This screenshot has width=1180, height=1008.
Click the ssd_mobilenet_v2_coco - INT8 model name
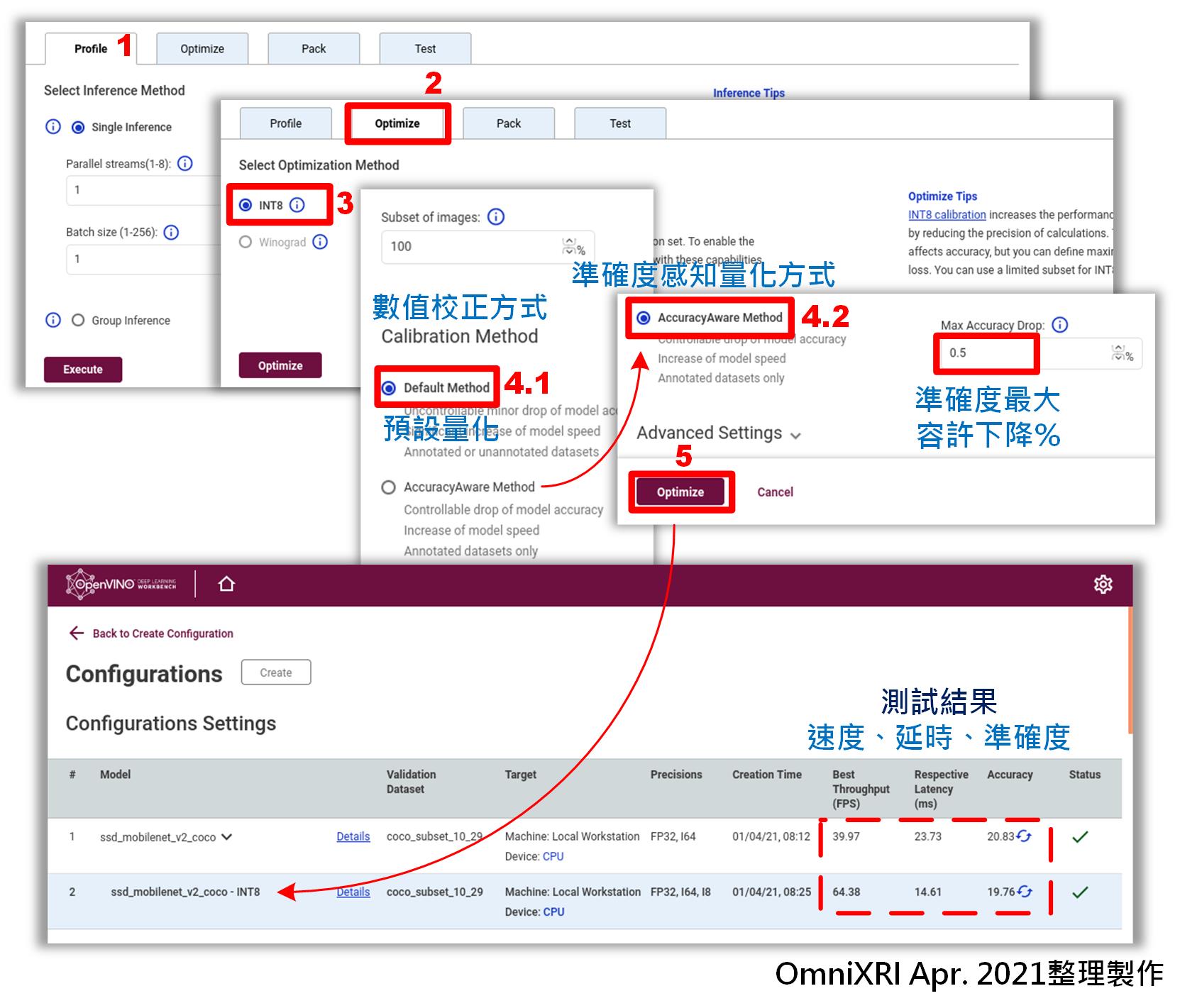click(x=185, y=892)
